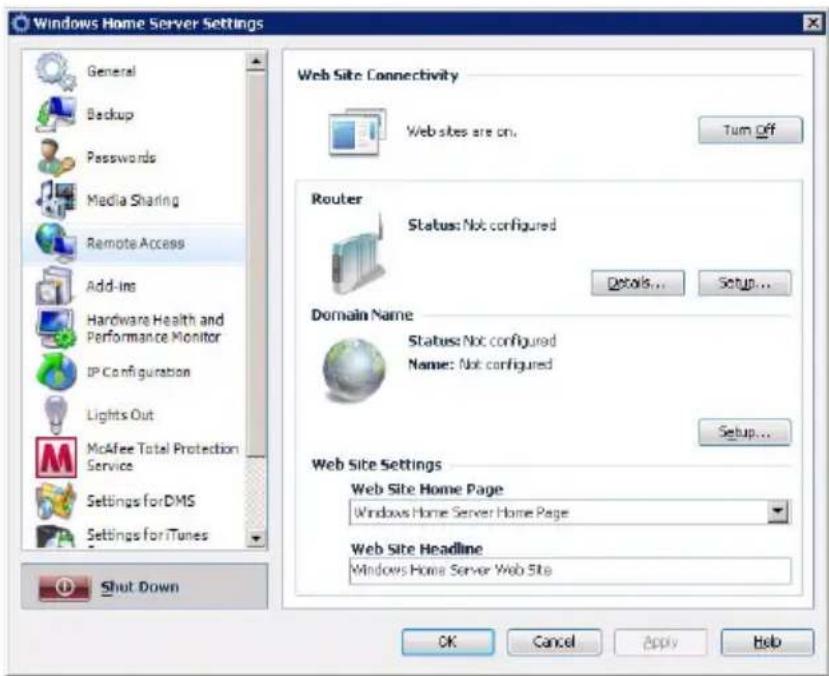Select Remote Access in the sidebar
829x676 pixels.
(135, 243)
